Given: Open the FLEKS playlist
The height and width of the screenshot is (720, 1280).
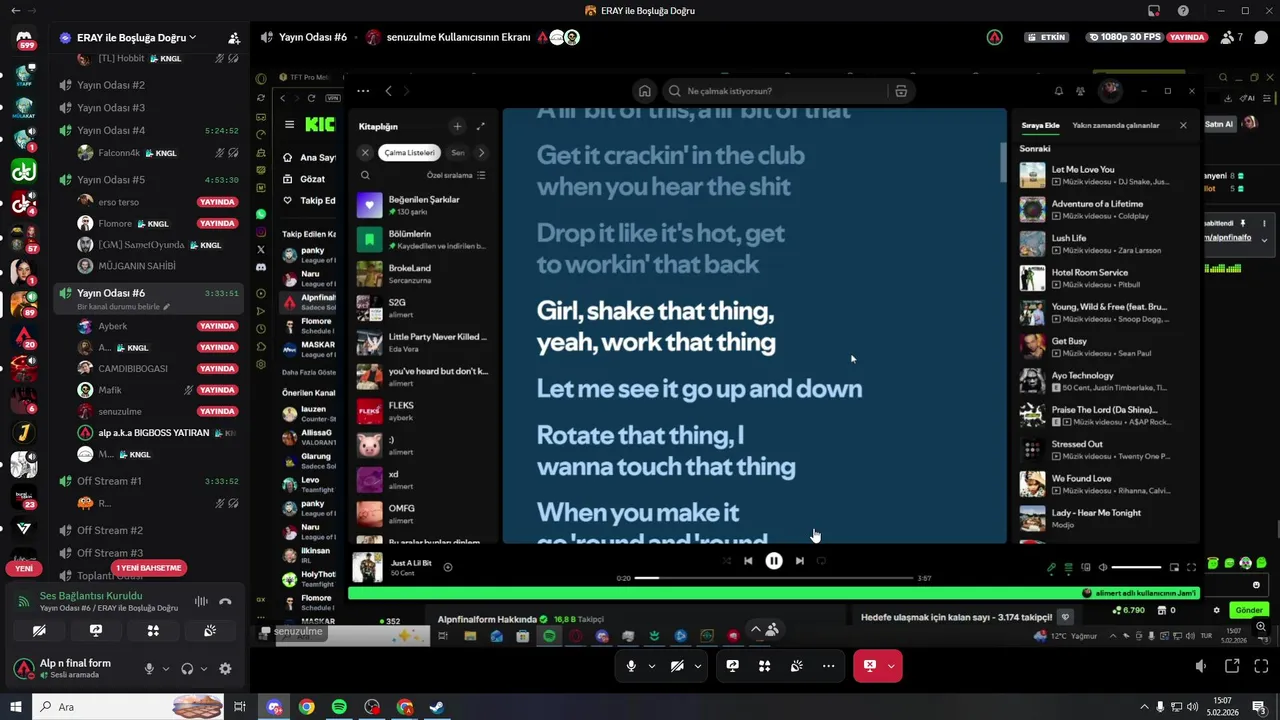Looking at the screenshot, I should point(424,411).
